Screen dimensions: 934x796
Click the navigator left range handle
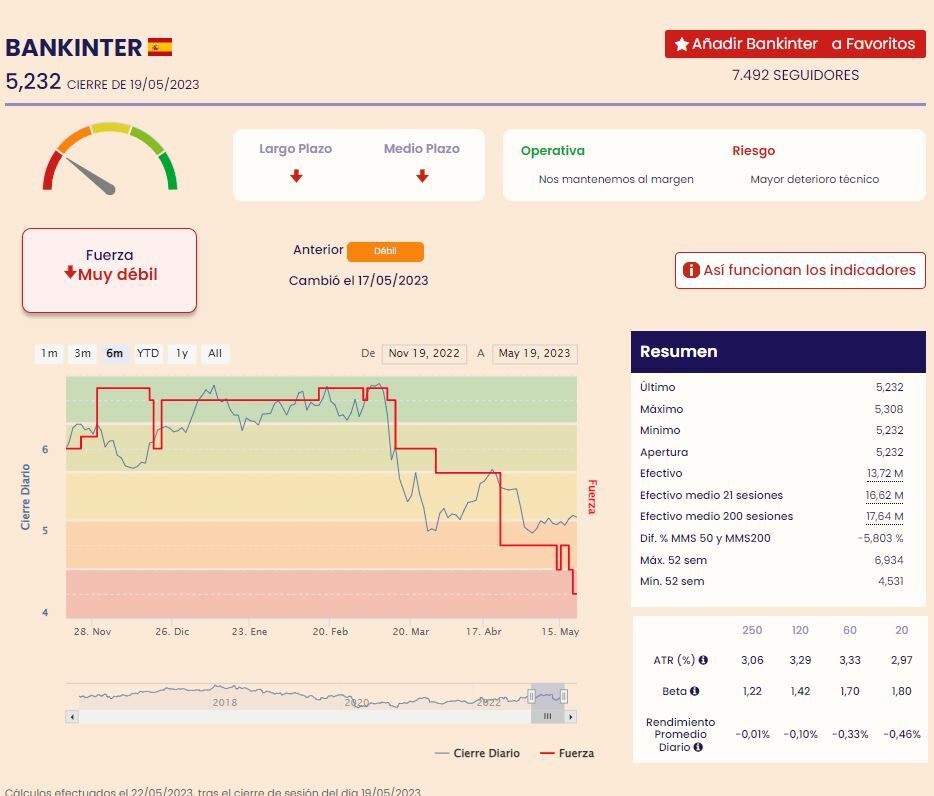pos(531,696)
